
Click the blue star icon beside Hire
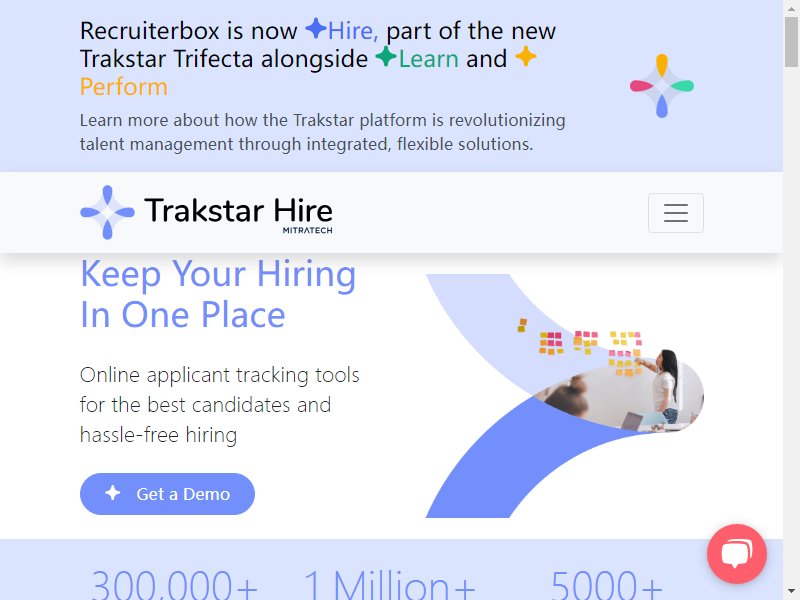point(316,29)
